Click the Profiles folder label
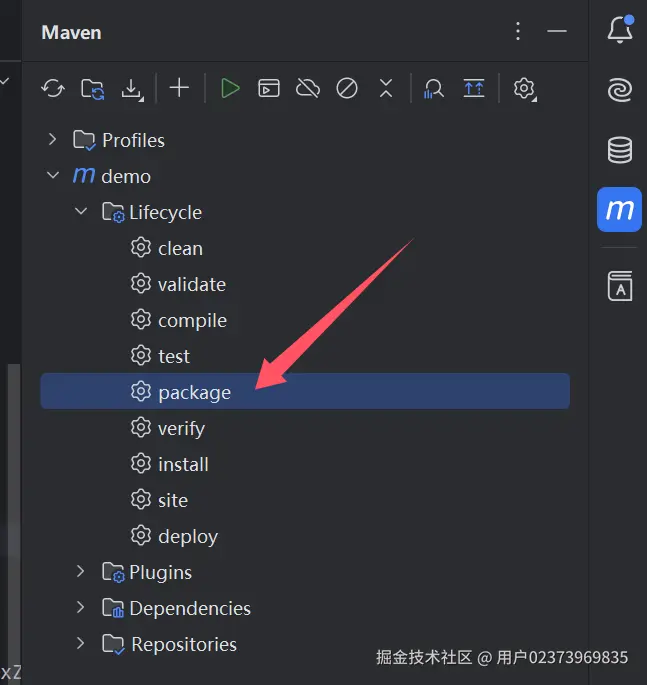 tap(133, 140)
